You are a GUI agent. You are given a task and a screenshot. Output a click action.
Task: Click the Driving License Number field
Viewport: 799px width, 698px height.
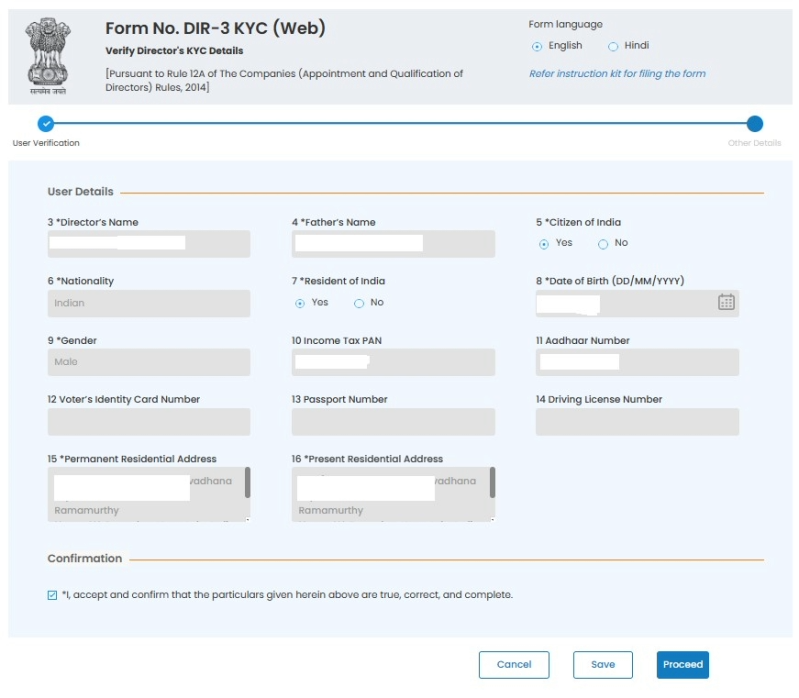pos(637,421)
